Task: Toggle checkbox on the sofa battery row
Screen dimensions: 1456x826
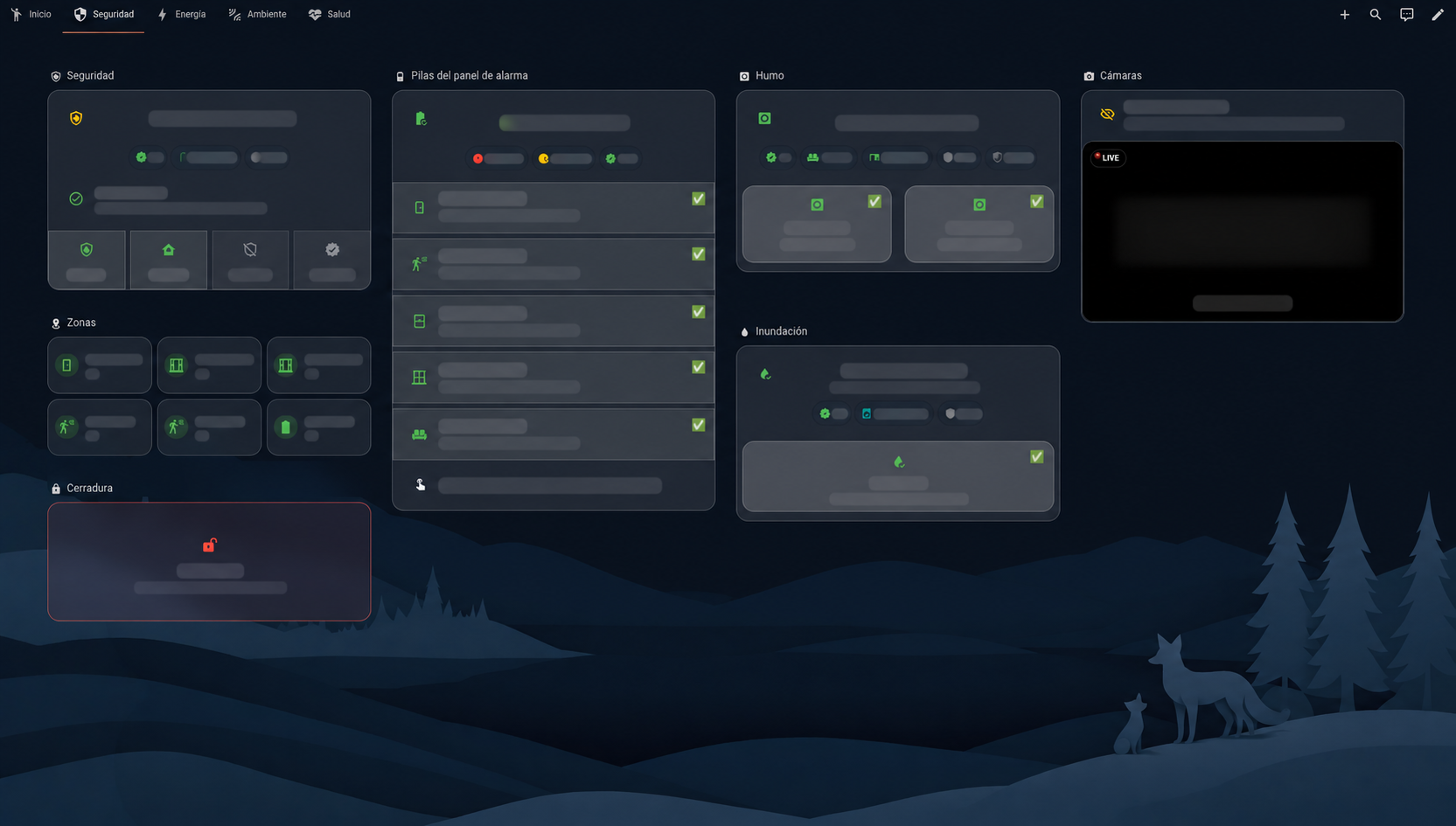Action: [x=699, y=425]
